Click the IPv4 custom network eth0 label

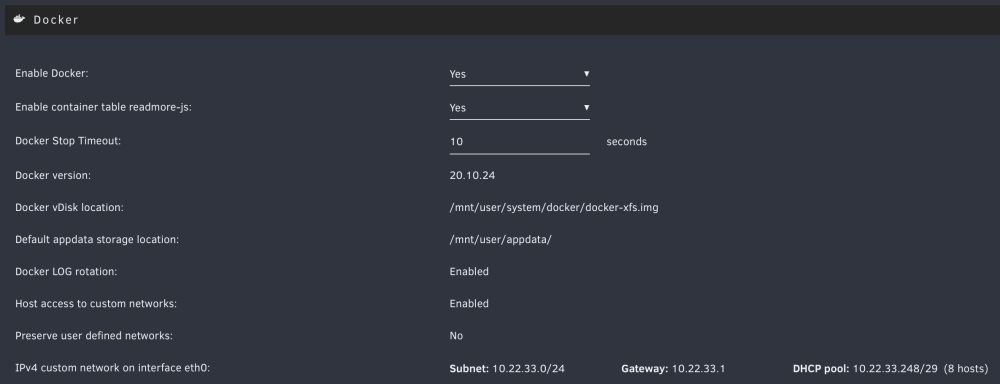[112, 368]
